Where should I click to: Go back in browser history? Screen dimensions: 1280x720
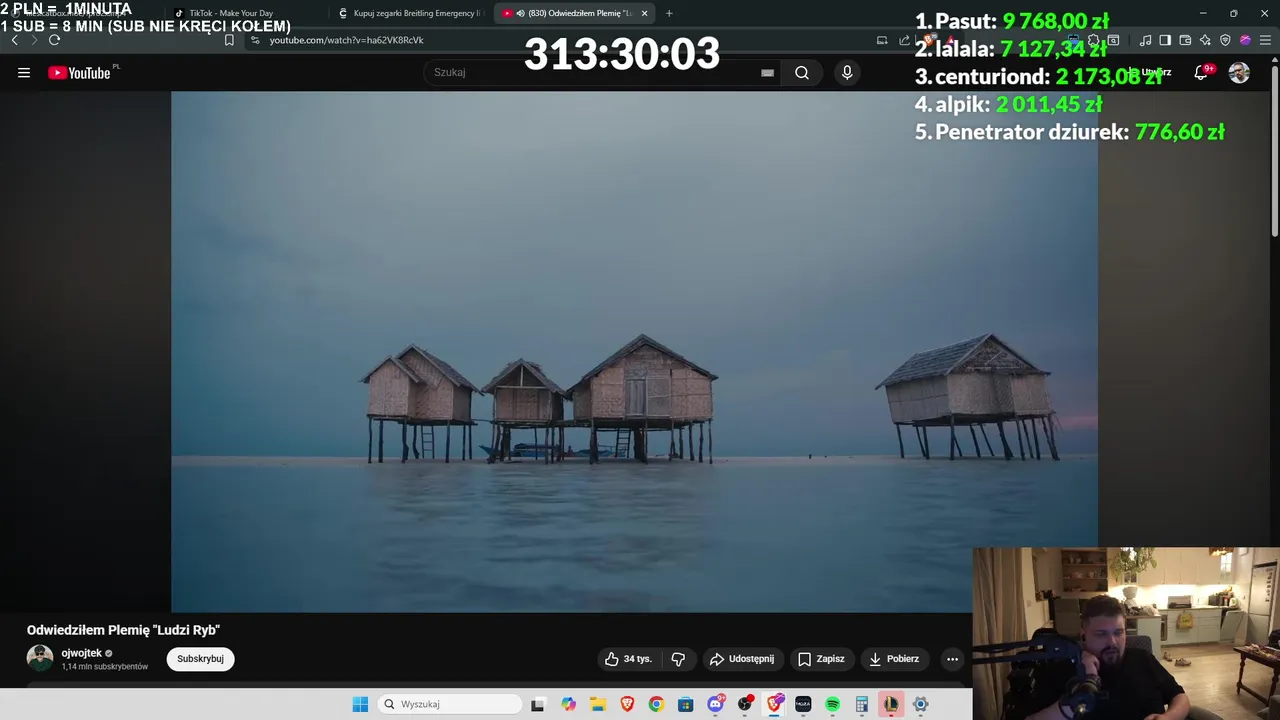(x=14, y=40)
